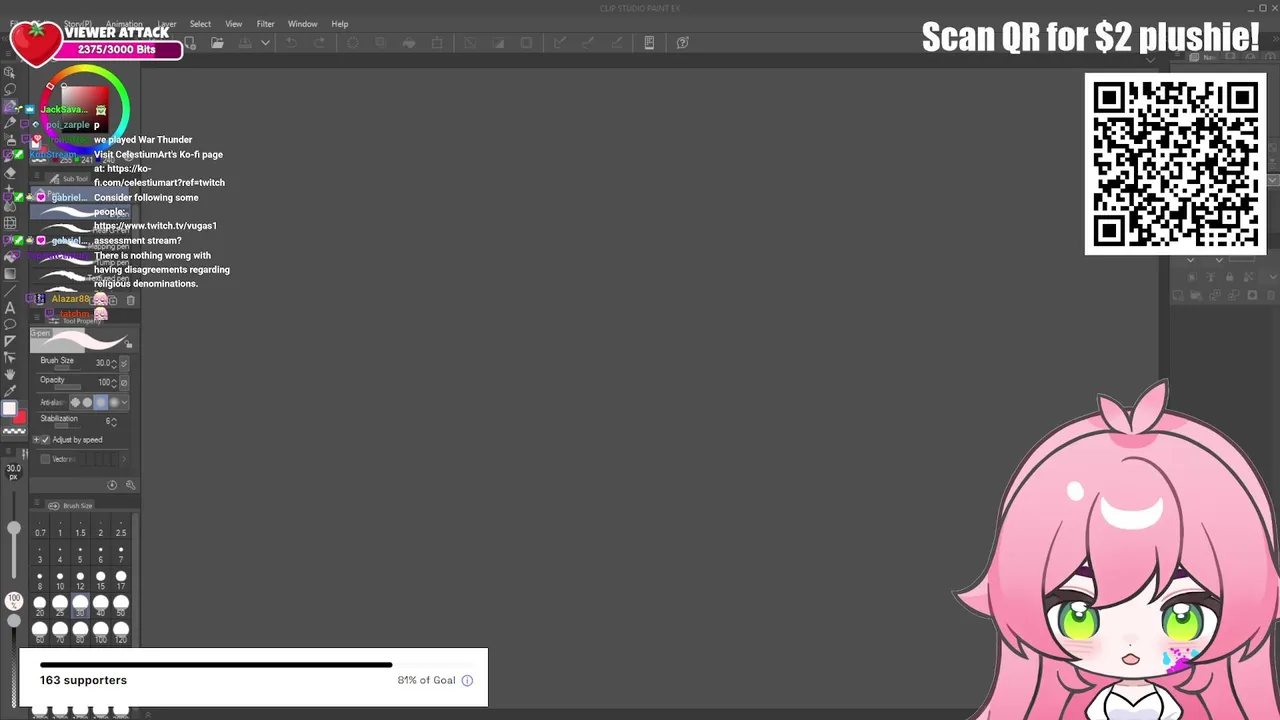The image size is (1280, 720).
Task: Click the QR code image
Action: (1175, 164)
